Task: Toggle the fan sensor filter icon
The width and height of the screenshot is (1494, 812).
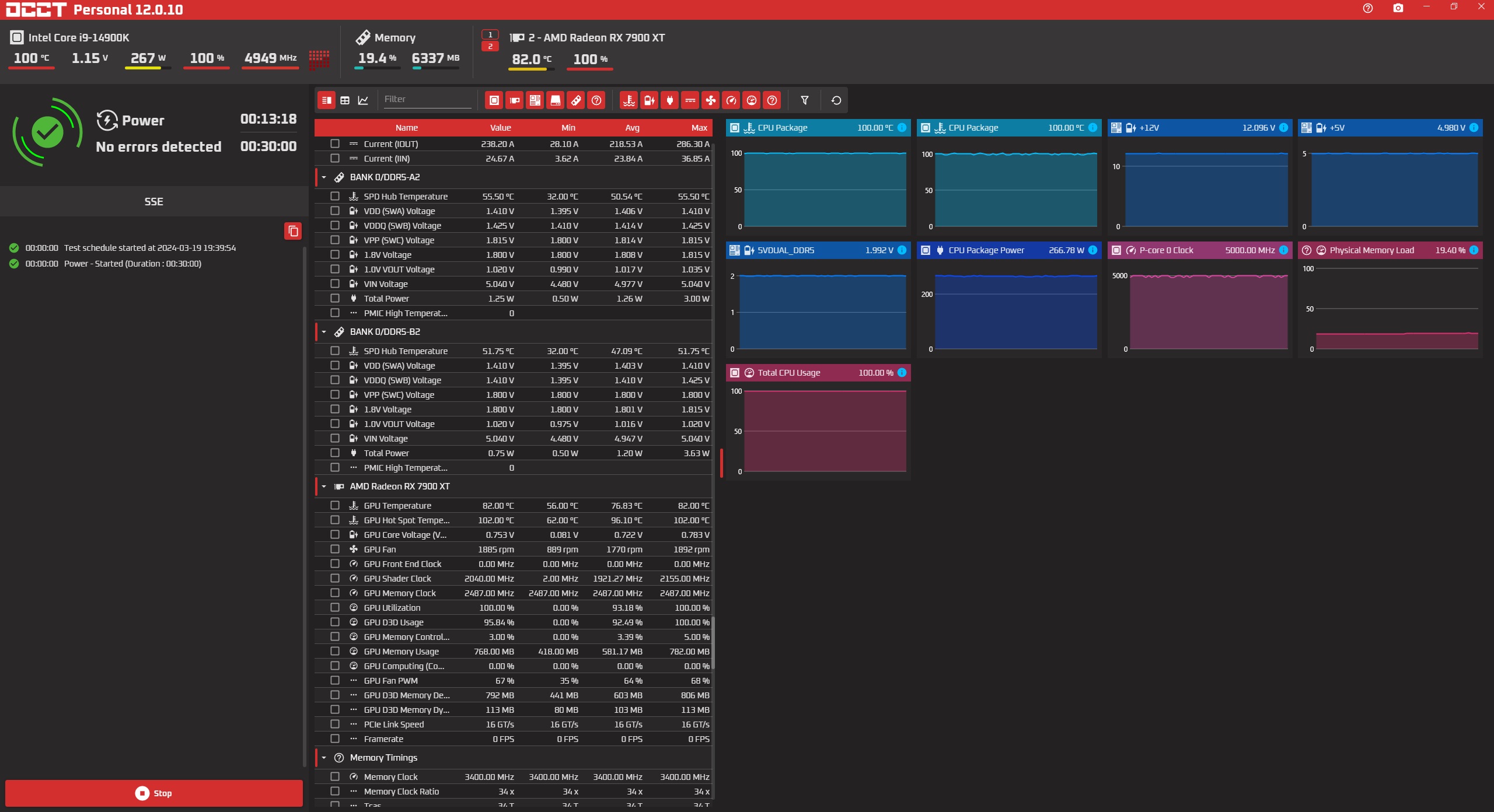Action: pos(710,100)
